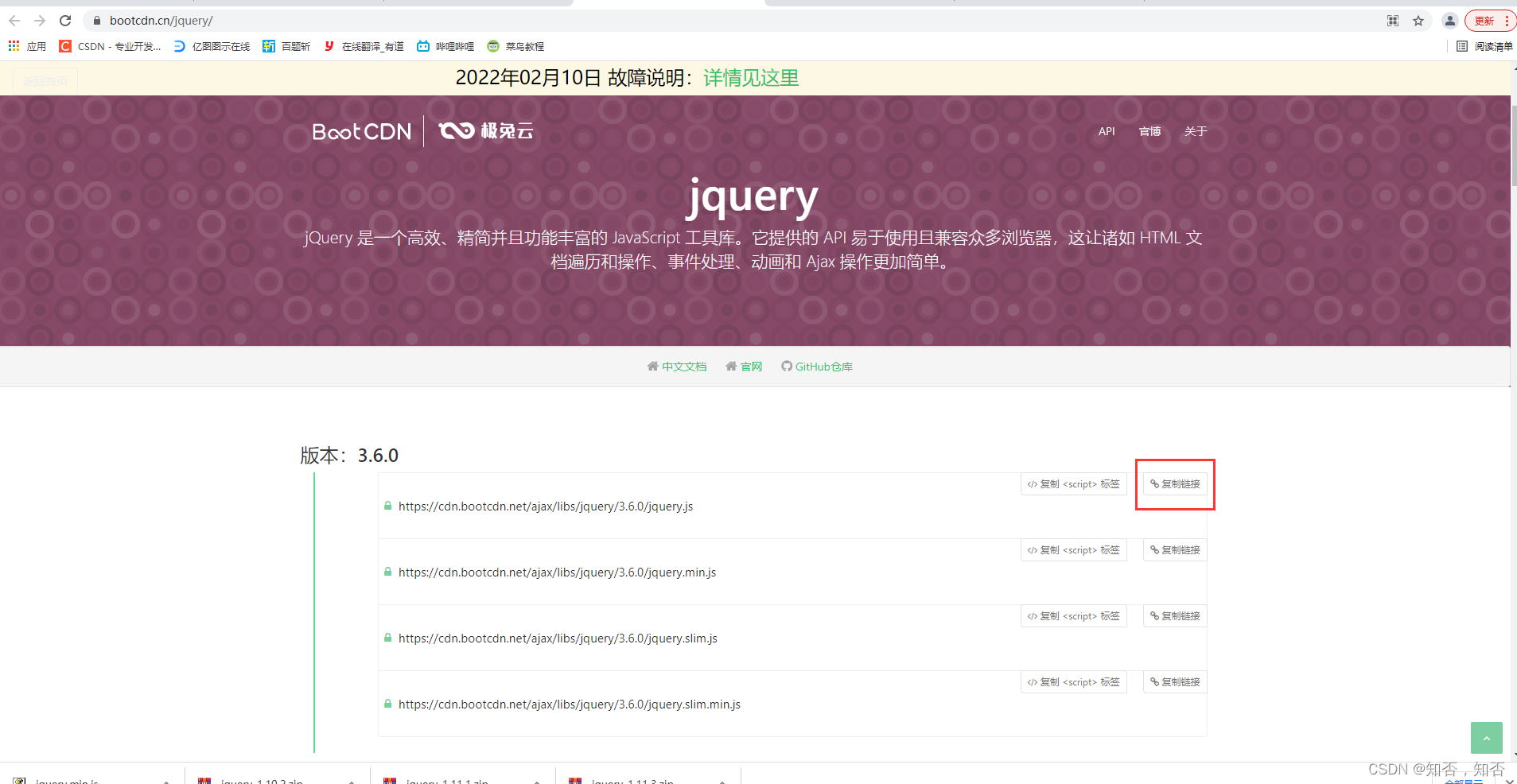The image size is (1517, 784).
Task: Open the 哔哩哔哩 bookmark
Action: coord(445,46)
